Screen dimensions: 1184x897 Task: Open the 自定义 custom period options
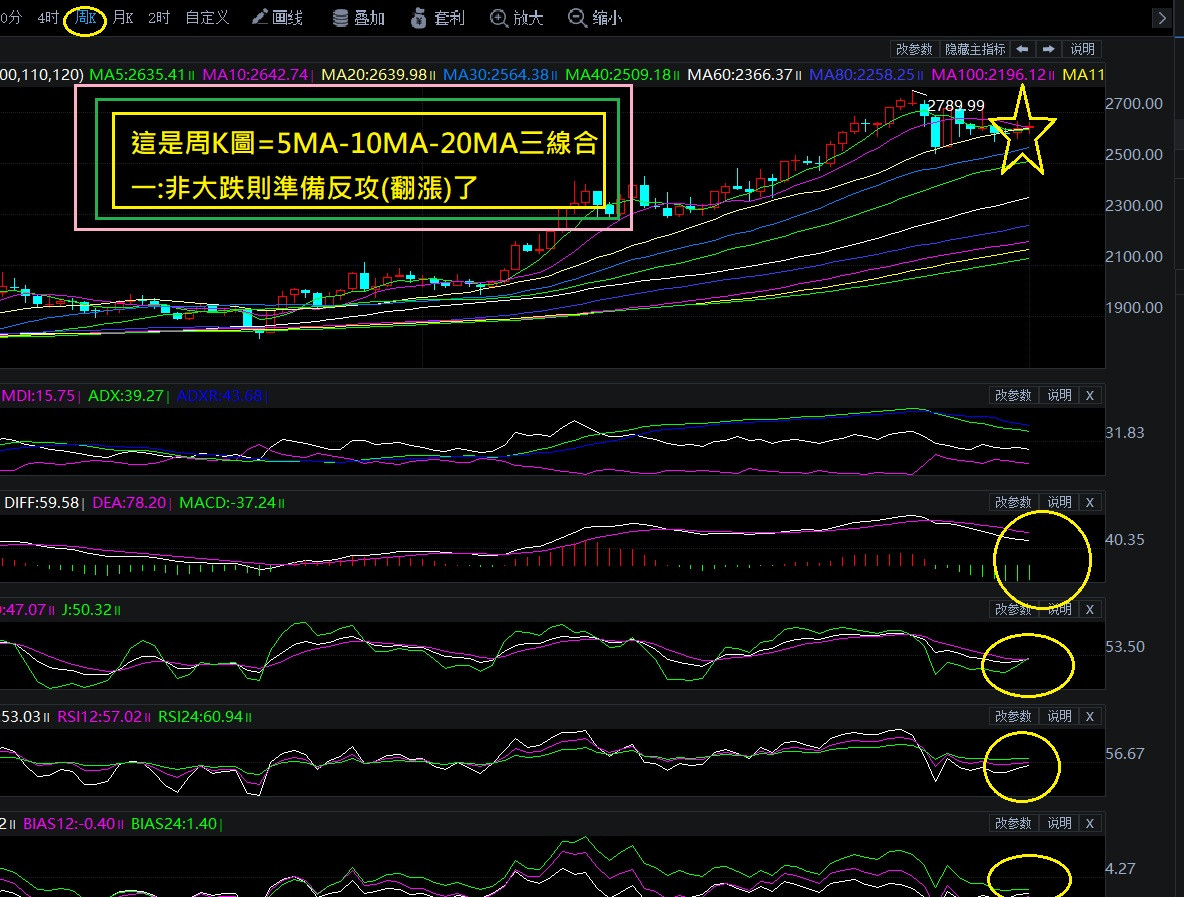click(x=207, y=17)
